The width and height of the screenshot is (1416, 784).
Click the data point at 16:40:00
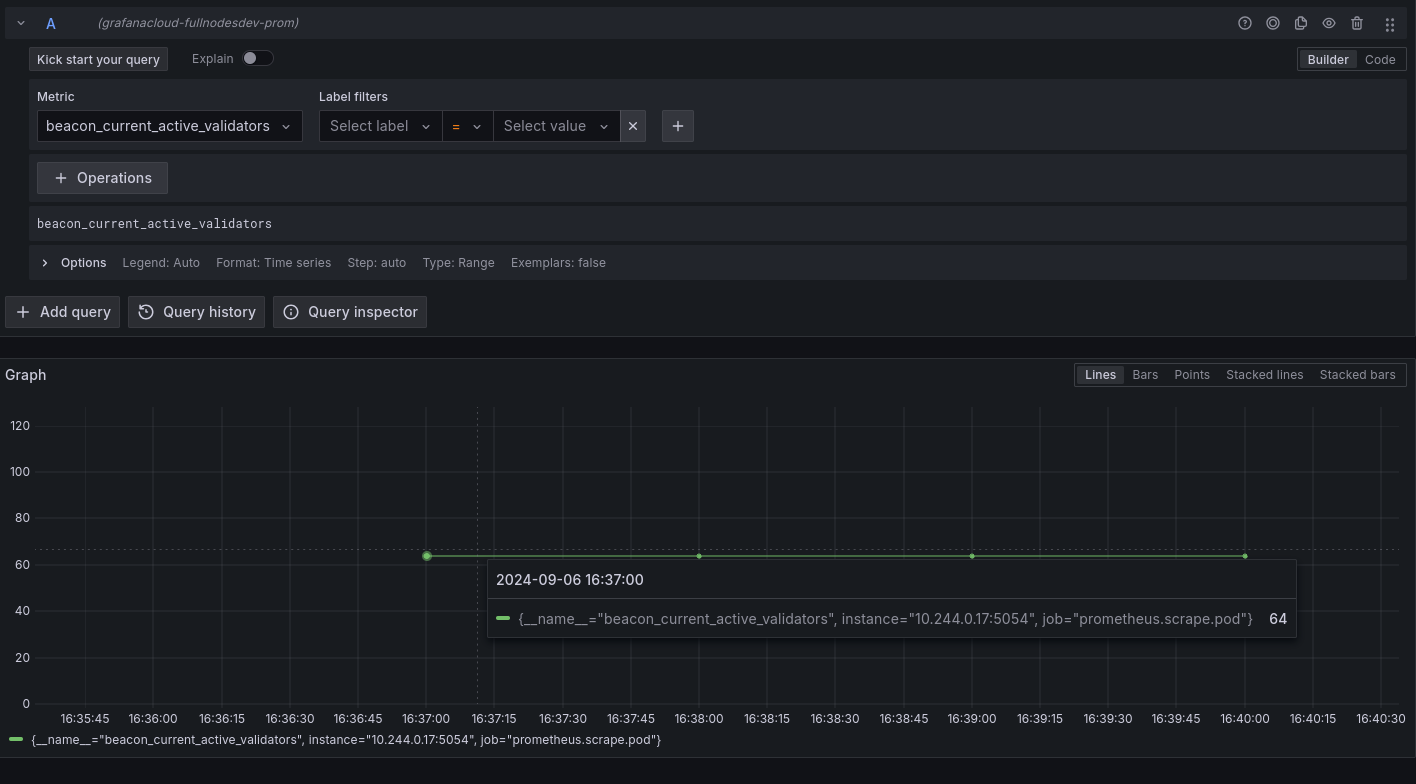pos(1245,556)
